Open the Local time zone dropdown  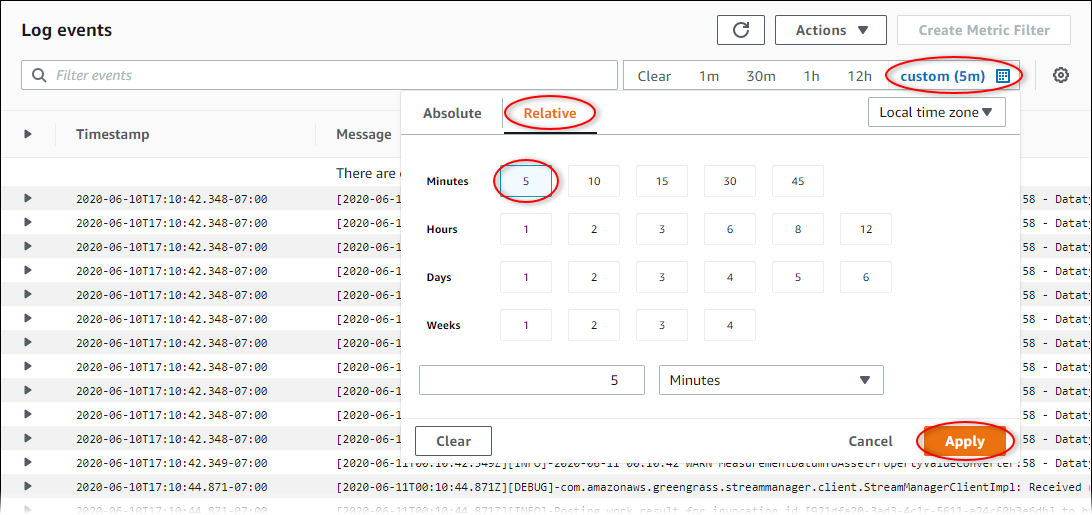point(936,113)
